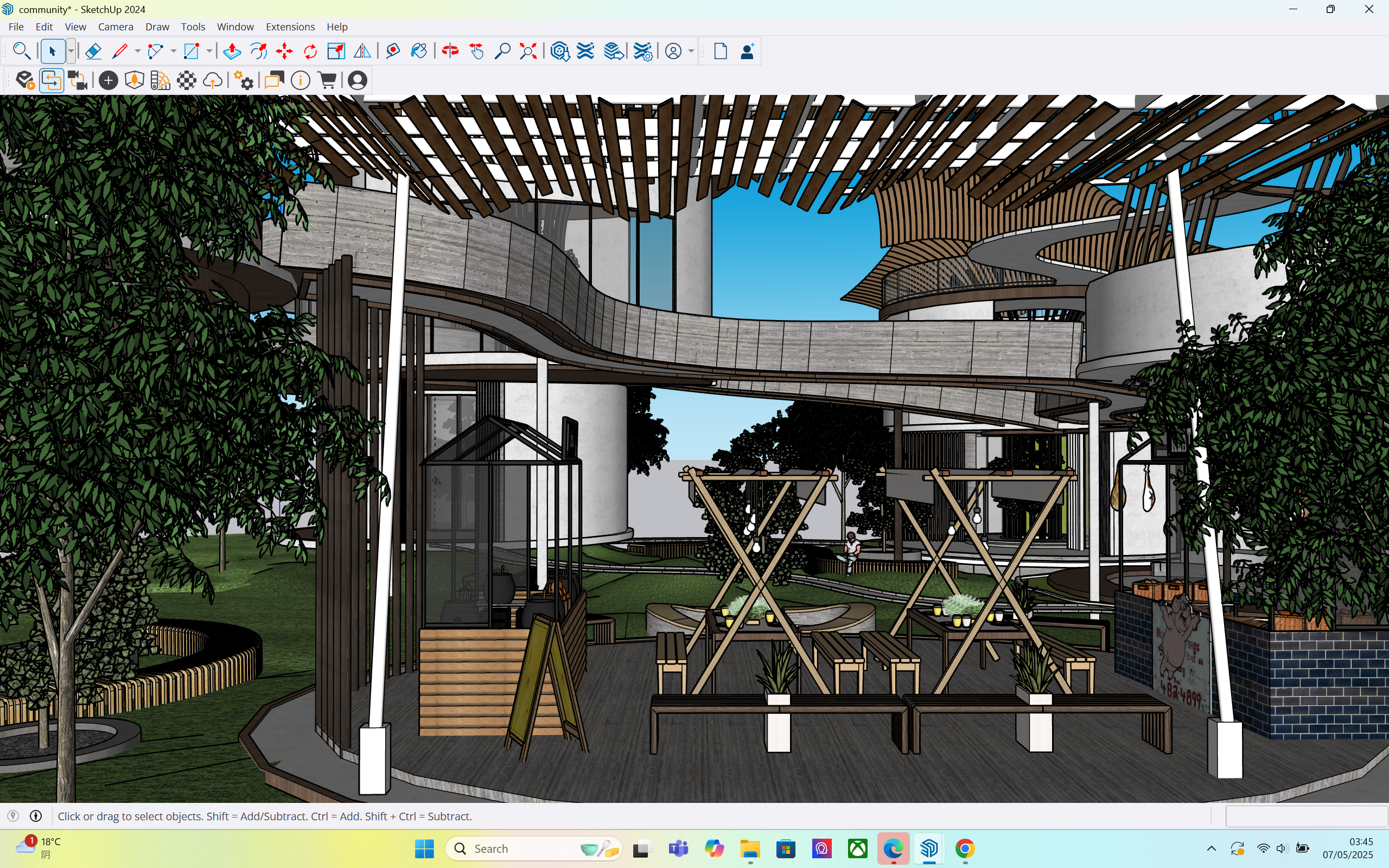
Task: Toggle the highlighted sync icon in second toolbar
Action: point(52,81)
